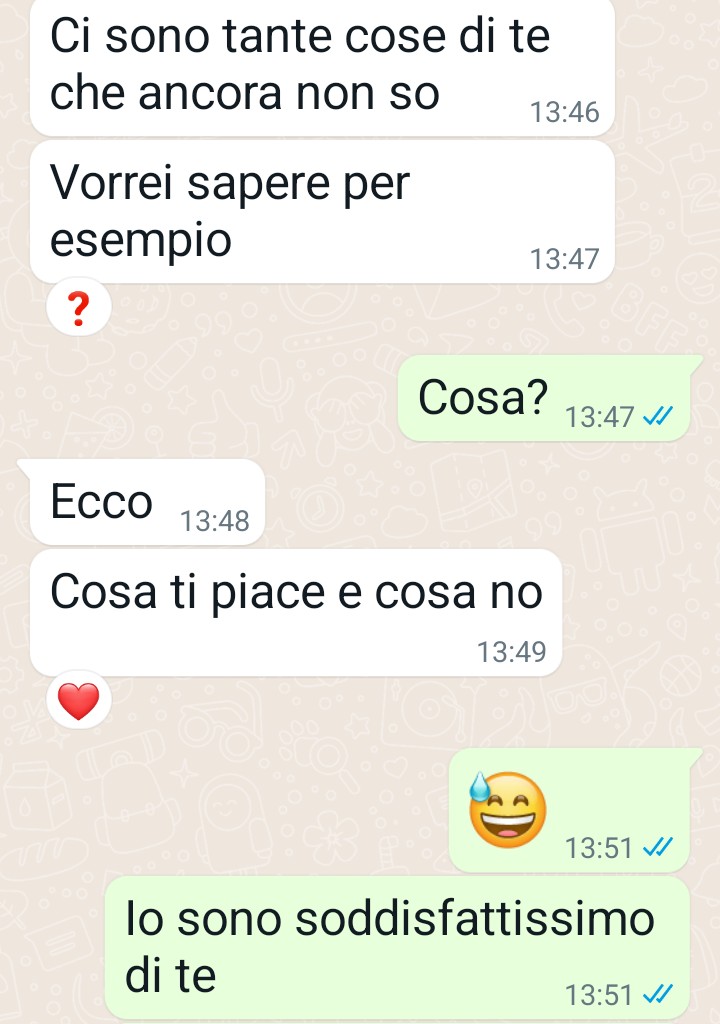
Task: Tap 'Ci sono tante cose di te' message
Action: [322, 67]
